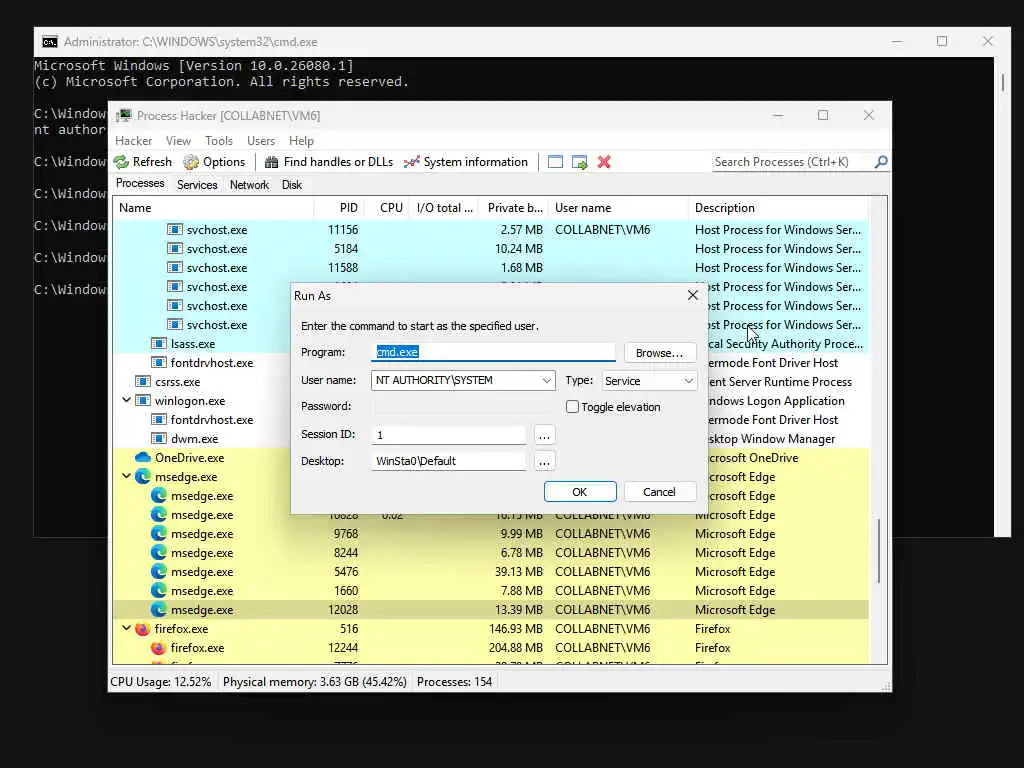This screenshot has width=1024, height=768.
Task: Open the Users menu
Action: click(261, 141)
